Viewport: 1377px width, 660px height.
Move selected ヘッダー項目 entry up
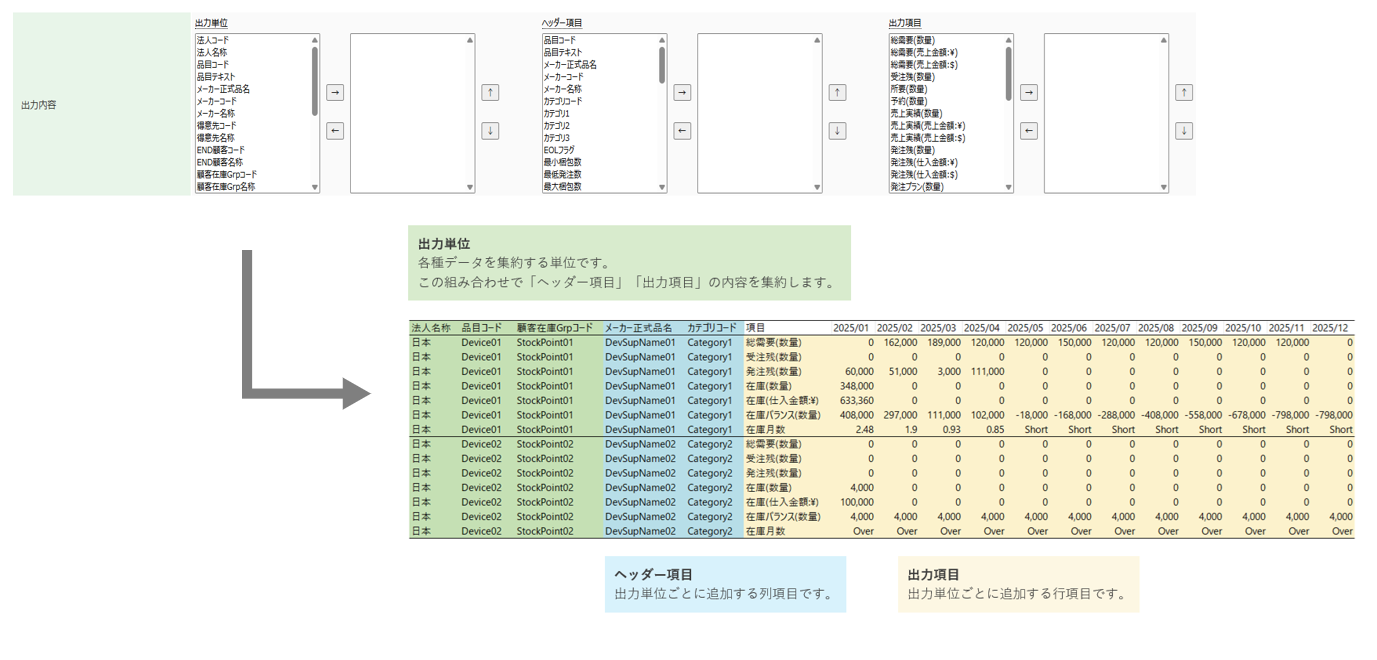(837, 92)
